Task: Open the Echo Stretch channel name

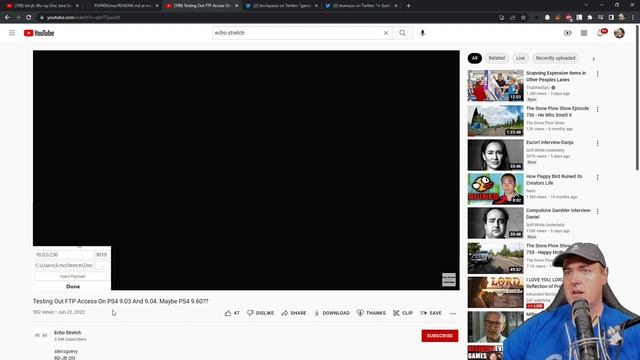Action: point(67,333)
